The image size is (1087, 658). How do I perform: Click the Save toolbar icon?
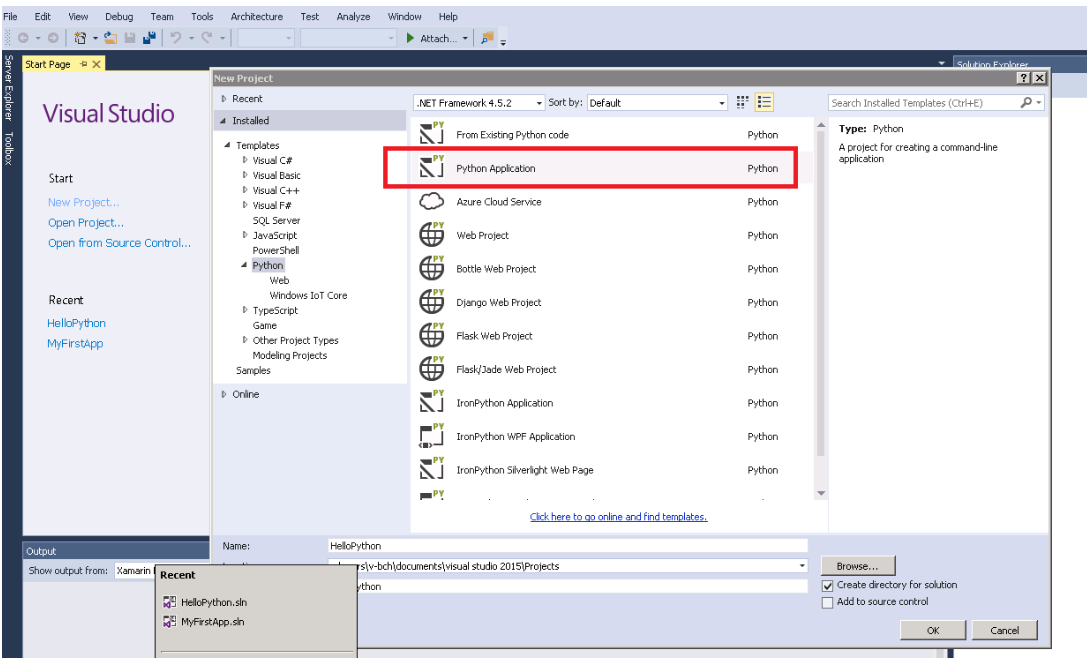tap(130, 38)
